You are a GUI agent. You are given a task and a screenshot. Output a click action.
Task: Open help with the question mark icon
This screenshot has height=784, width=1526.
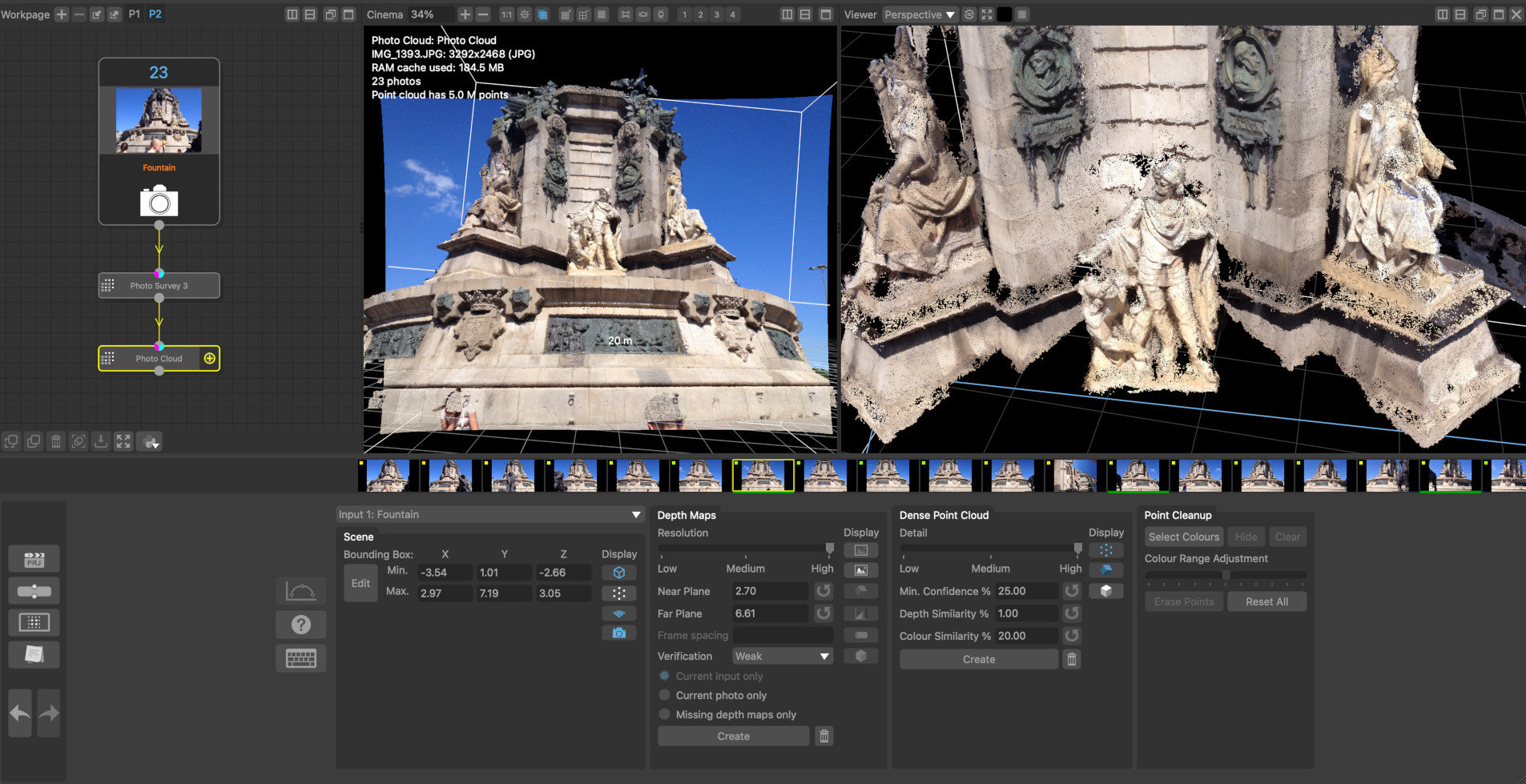pos(301,625)
